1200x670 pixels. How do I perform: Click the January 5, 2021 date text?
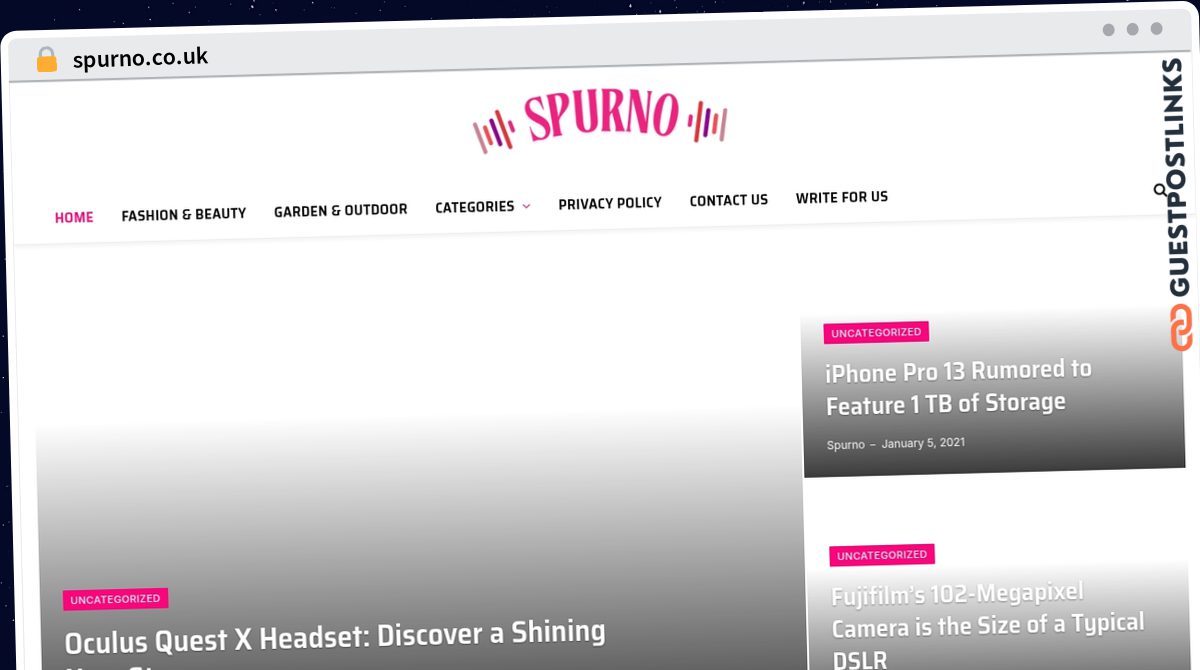923,442
